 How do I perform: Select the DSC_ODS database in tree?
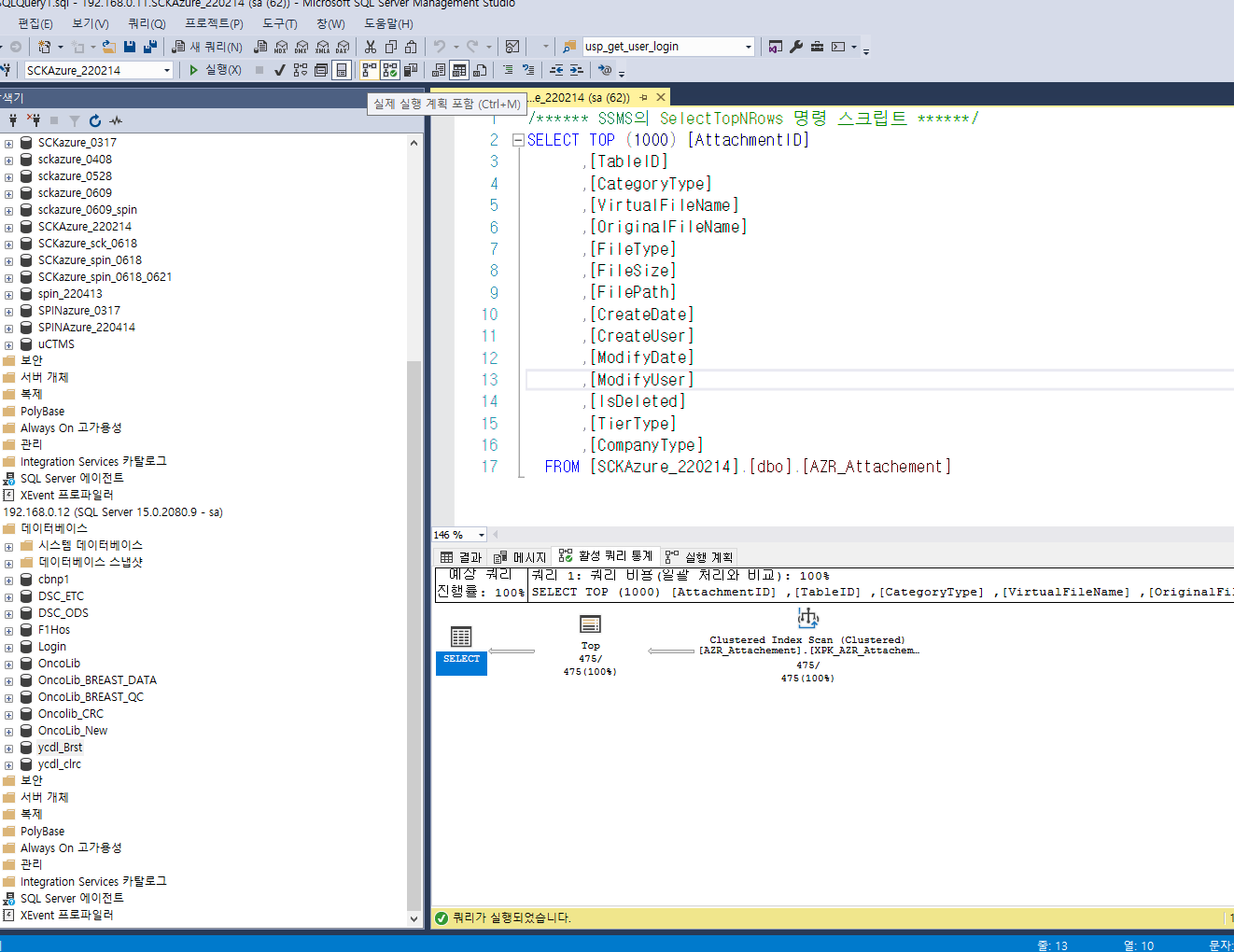pos(63,613)
